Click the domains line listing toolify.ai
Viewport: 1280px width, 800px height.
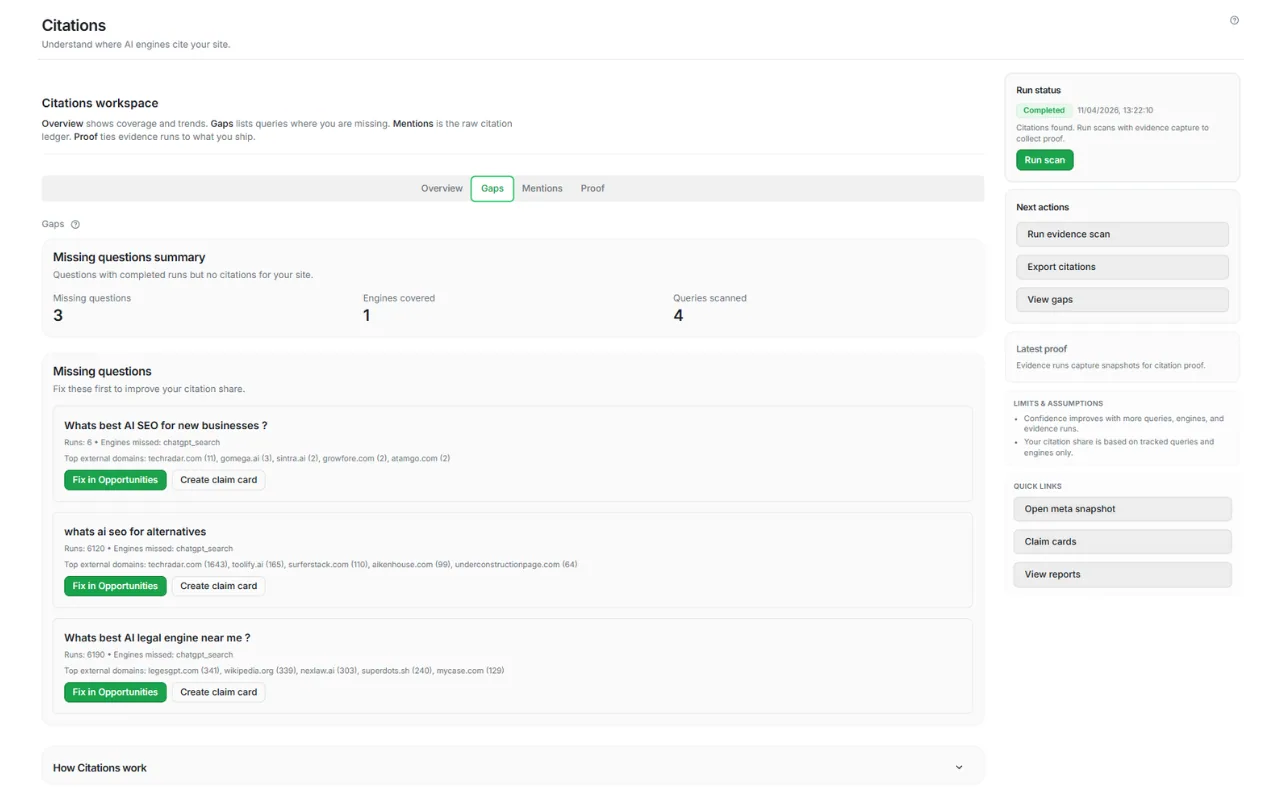click(321, 565)
